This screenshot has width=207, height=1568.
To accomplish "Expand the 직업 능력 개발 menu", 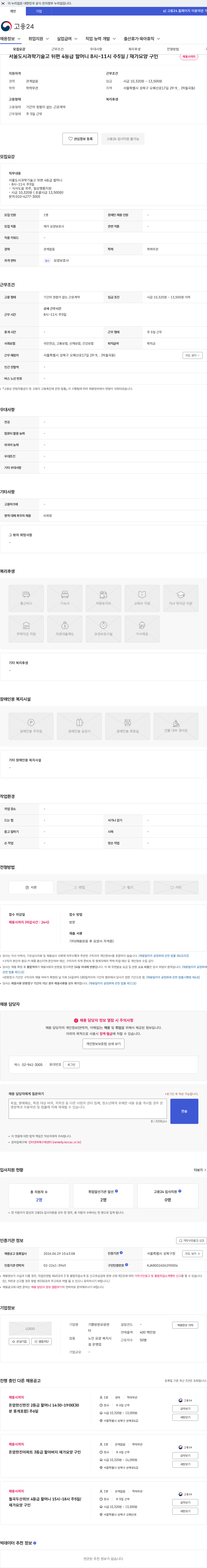I will pos(100,39).
